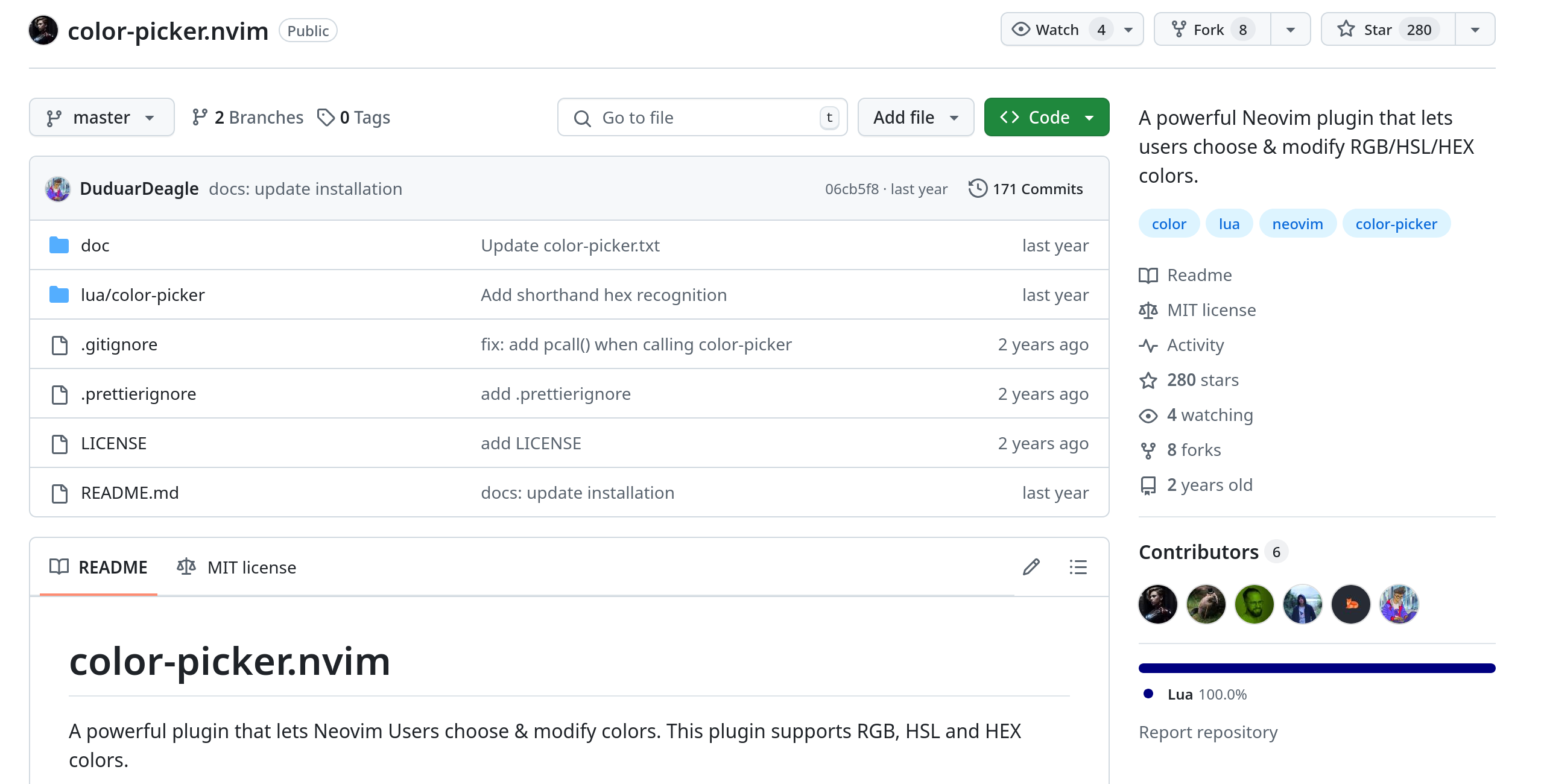Screen dimensions: 1544x784
Task: Open the master branch selector
Action: [102, 117]
